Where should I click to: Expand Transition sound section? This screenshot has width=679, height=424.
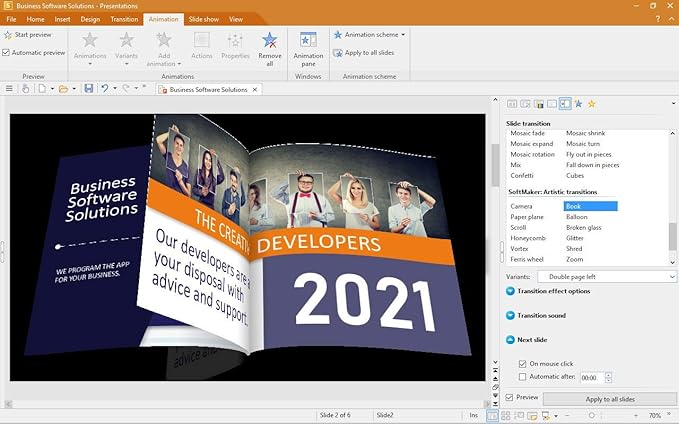pos(510,315)
